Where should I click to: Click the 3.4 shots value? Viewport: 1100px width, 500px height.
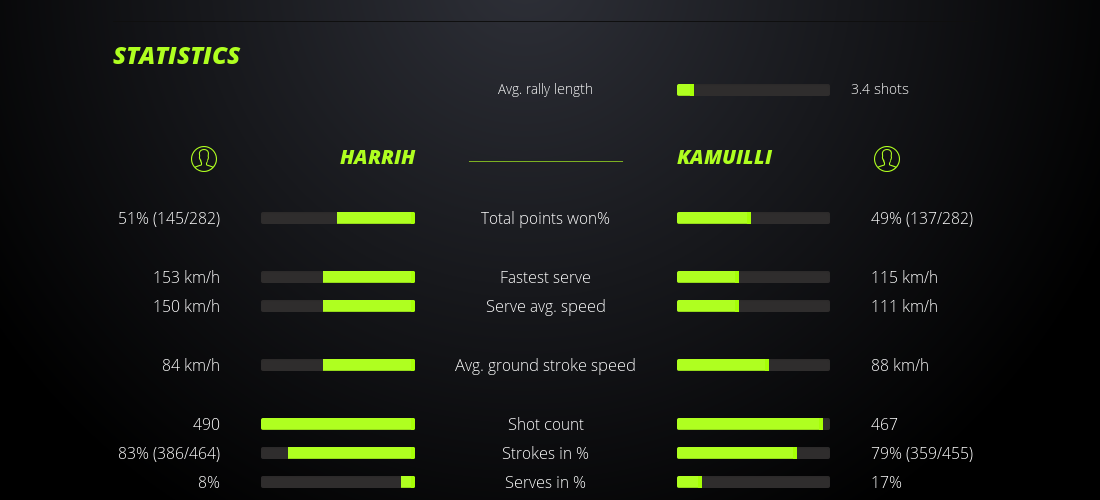(x=879, y=89)
